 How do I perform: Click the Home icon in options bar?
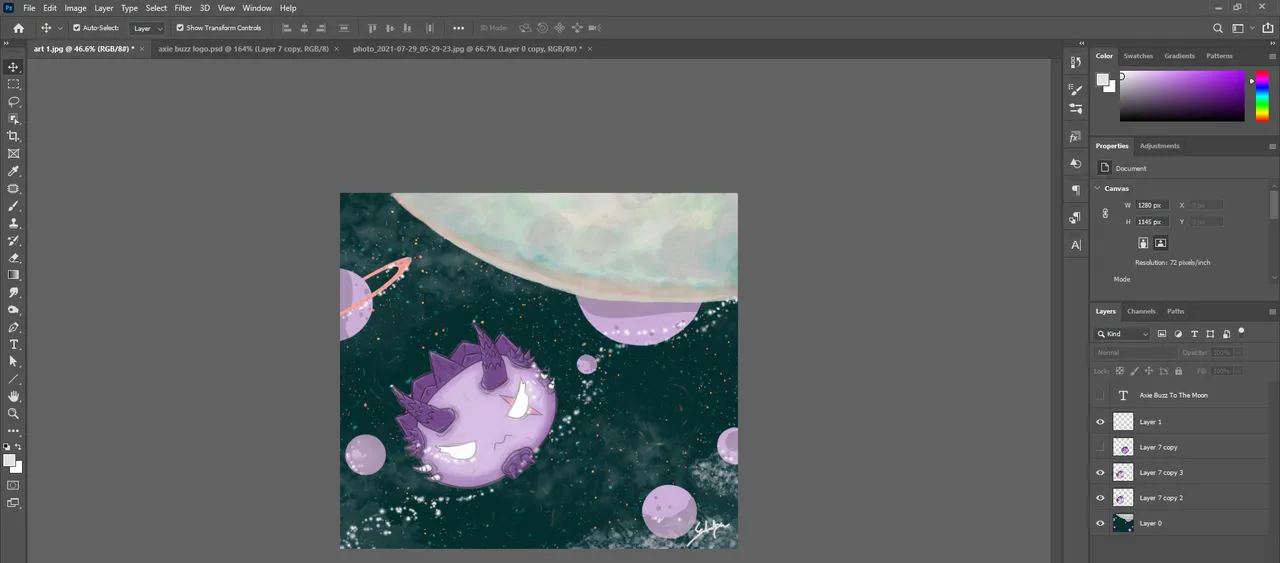click(18, 28)
